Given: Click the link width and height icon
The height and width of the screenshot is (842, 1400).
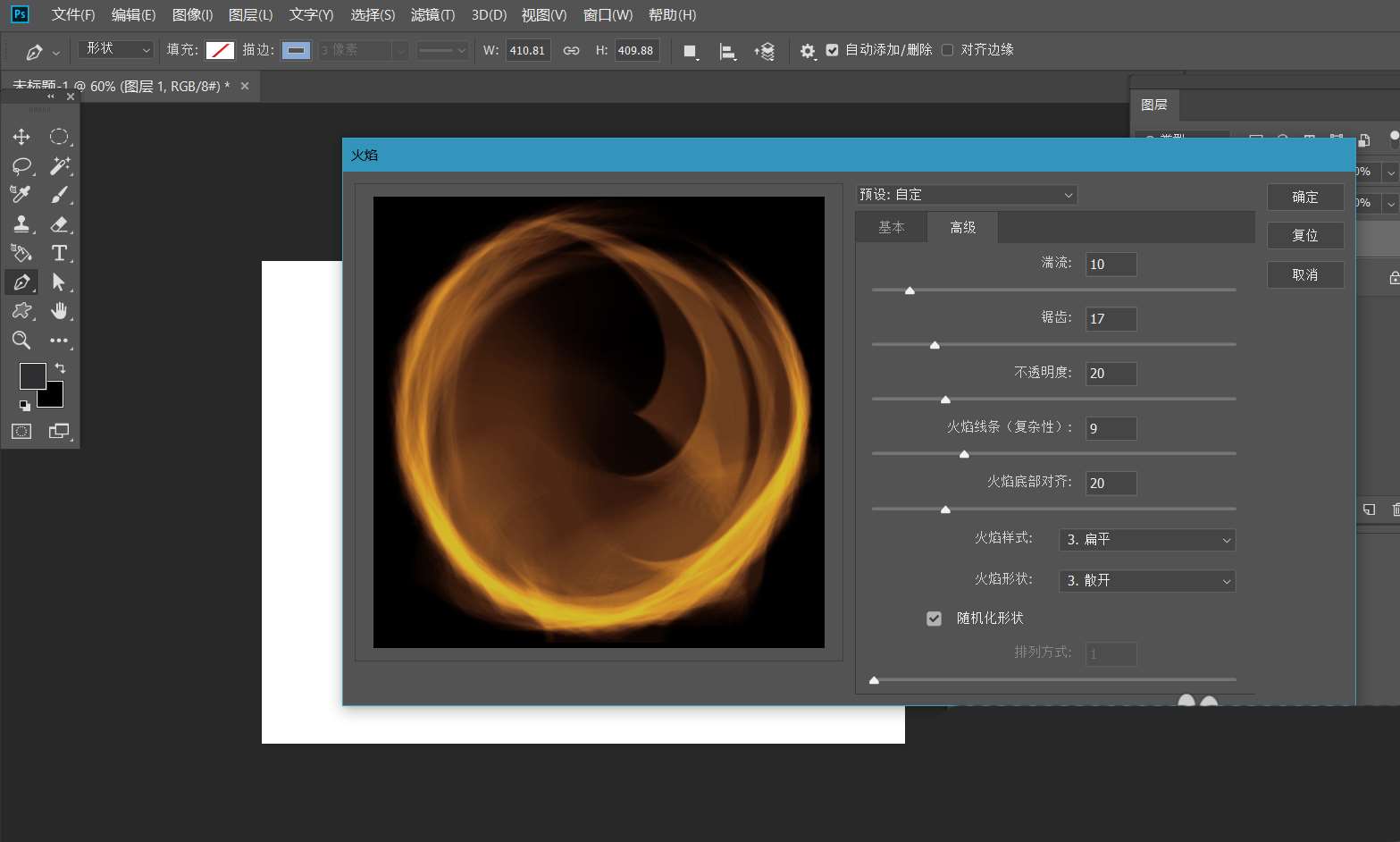Looking at the screenshot, I should (x=571, y=50).
